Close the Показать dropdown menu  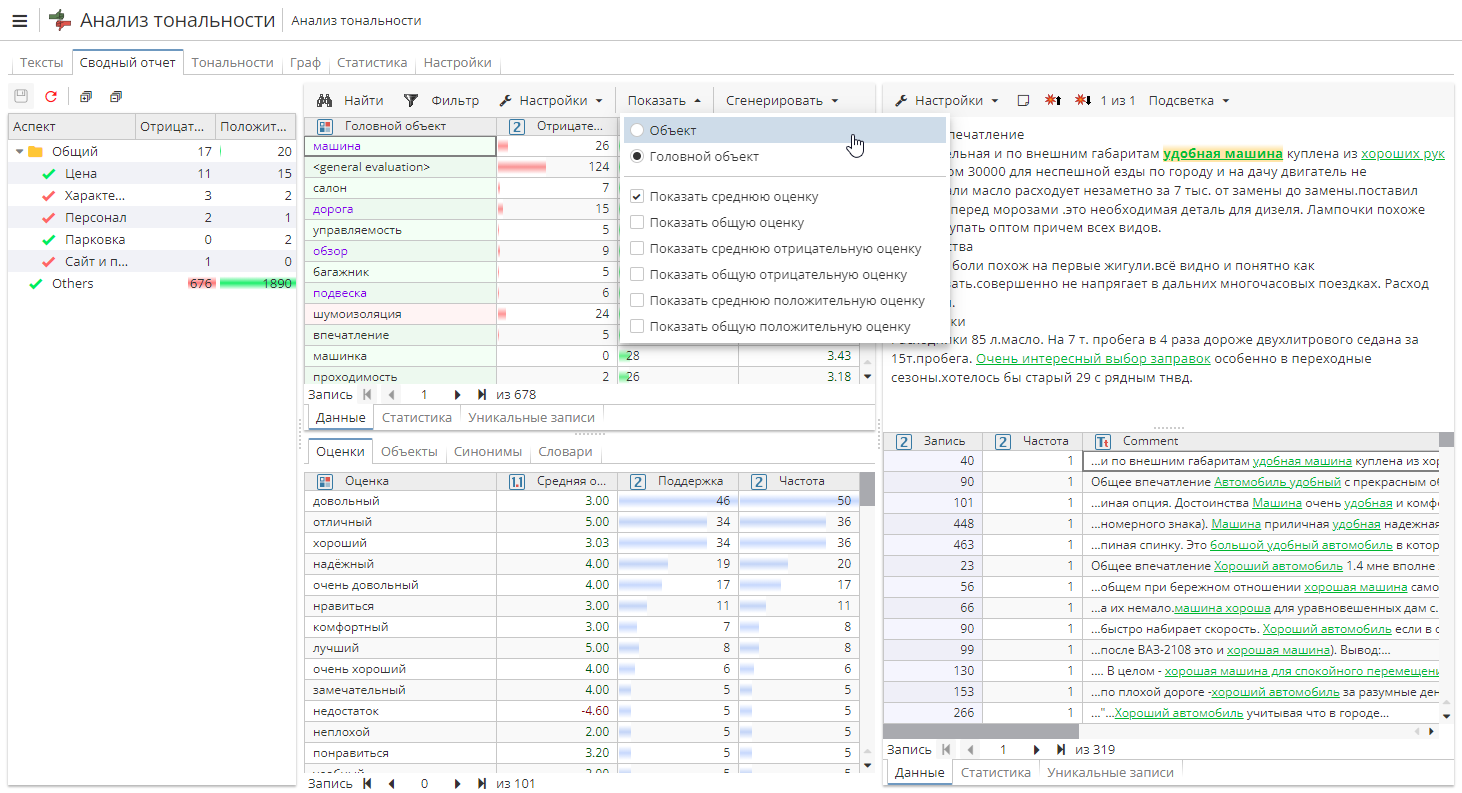click(664, 100)
